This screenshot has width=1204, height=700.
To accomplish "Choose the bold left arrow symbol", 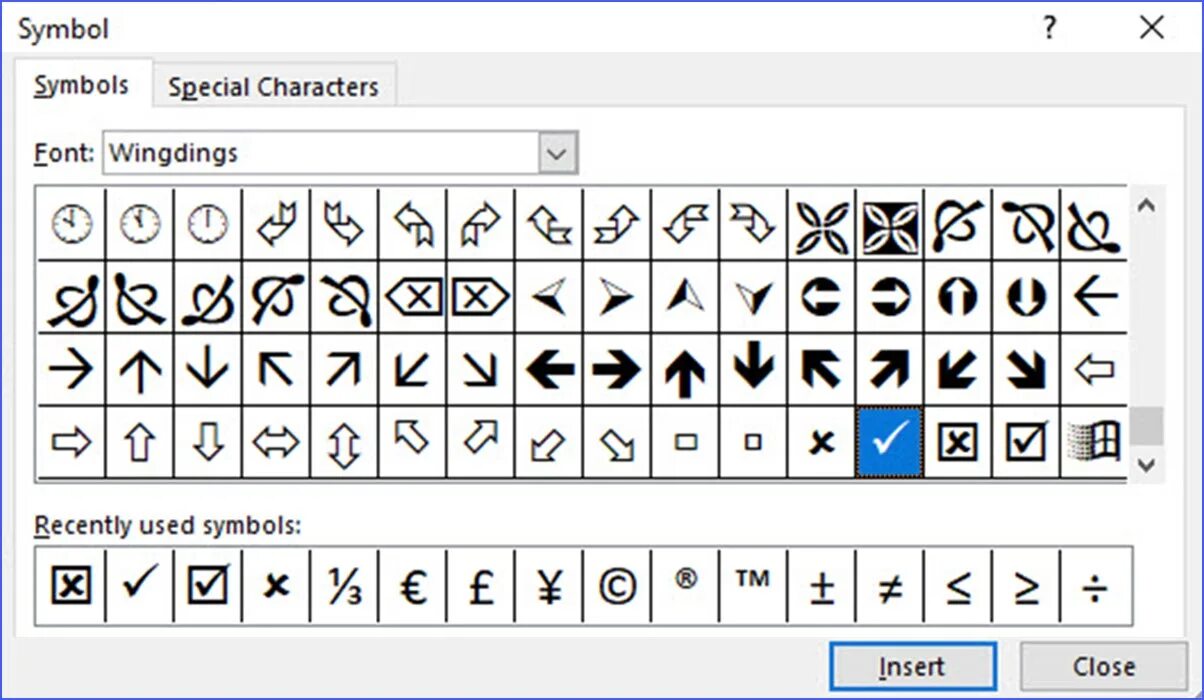I will click(x=550, y=371).
